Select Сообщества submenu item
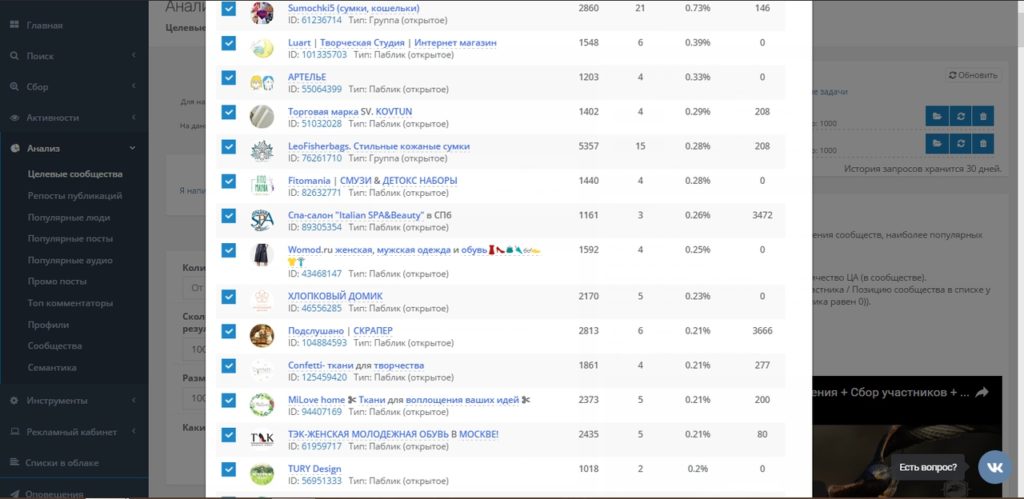Screen dimensions: 1024x499 click(x=55, y=346)
